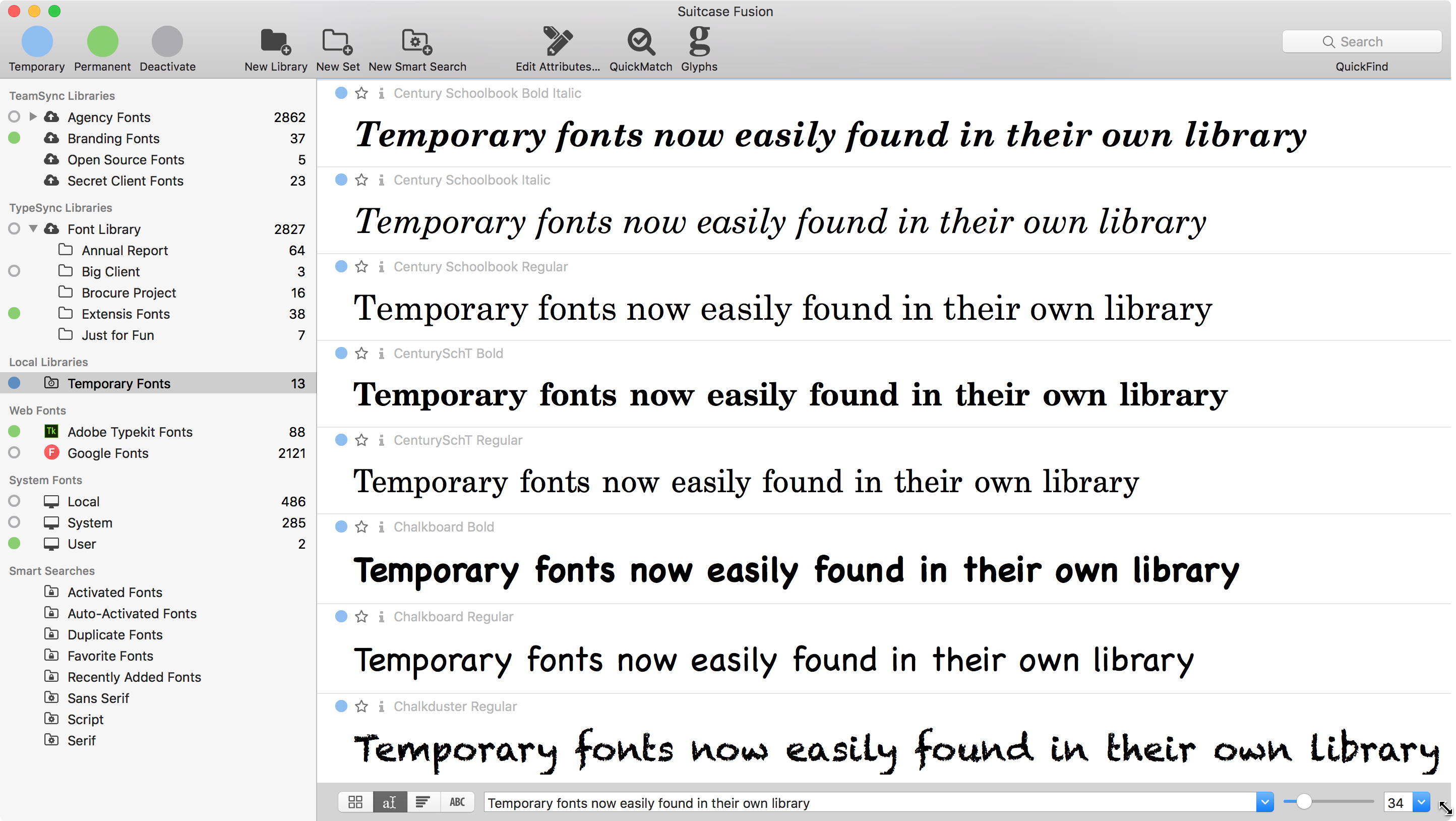The width and height of the screenshot is (1456, 821).
Task: Toggle activation of the Big Client set
Action: coord(15,271)
